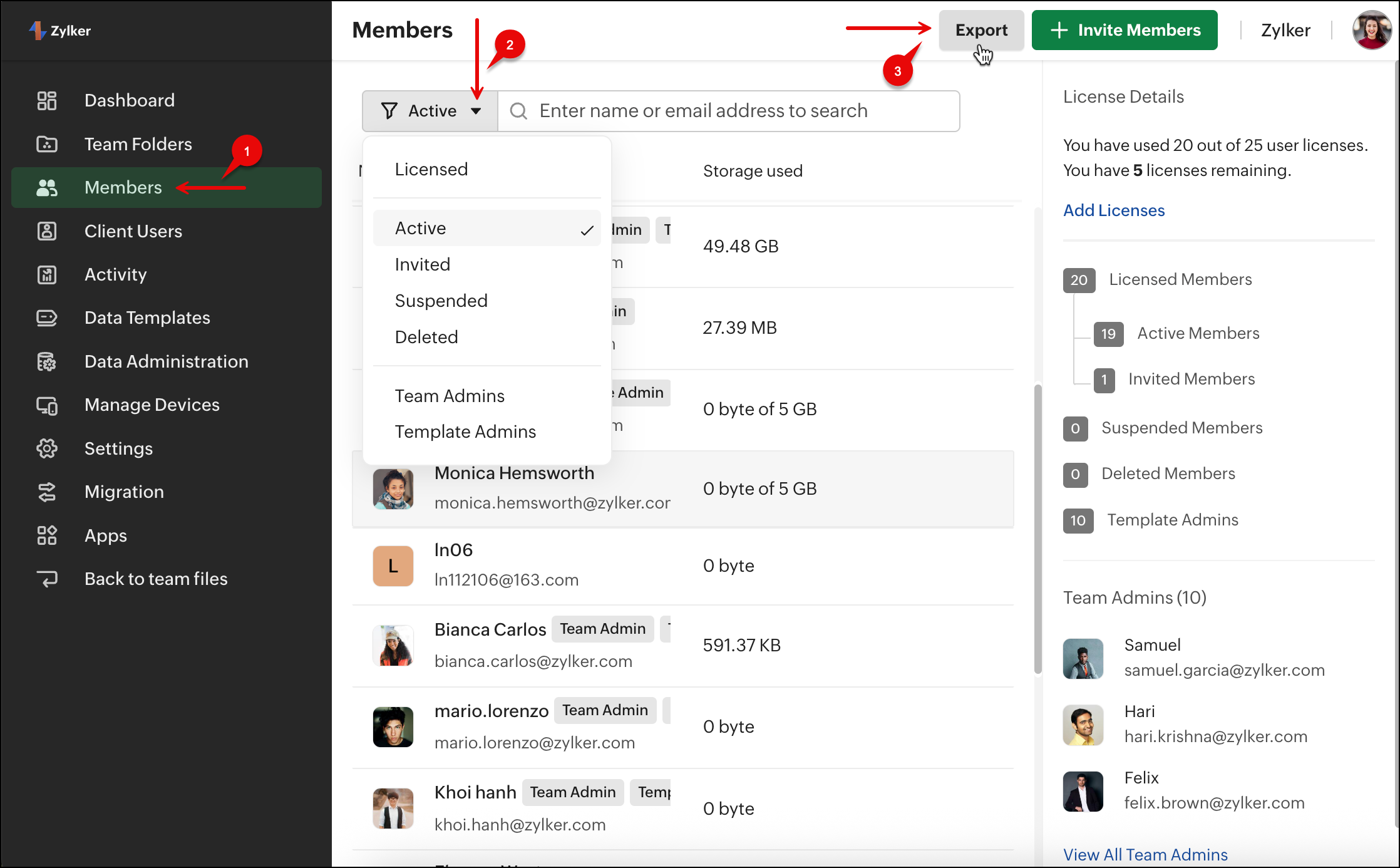
Task: Open the Add Licenses link
Action: [x=1114, y=210]
